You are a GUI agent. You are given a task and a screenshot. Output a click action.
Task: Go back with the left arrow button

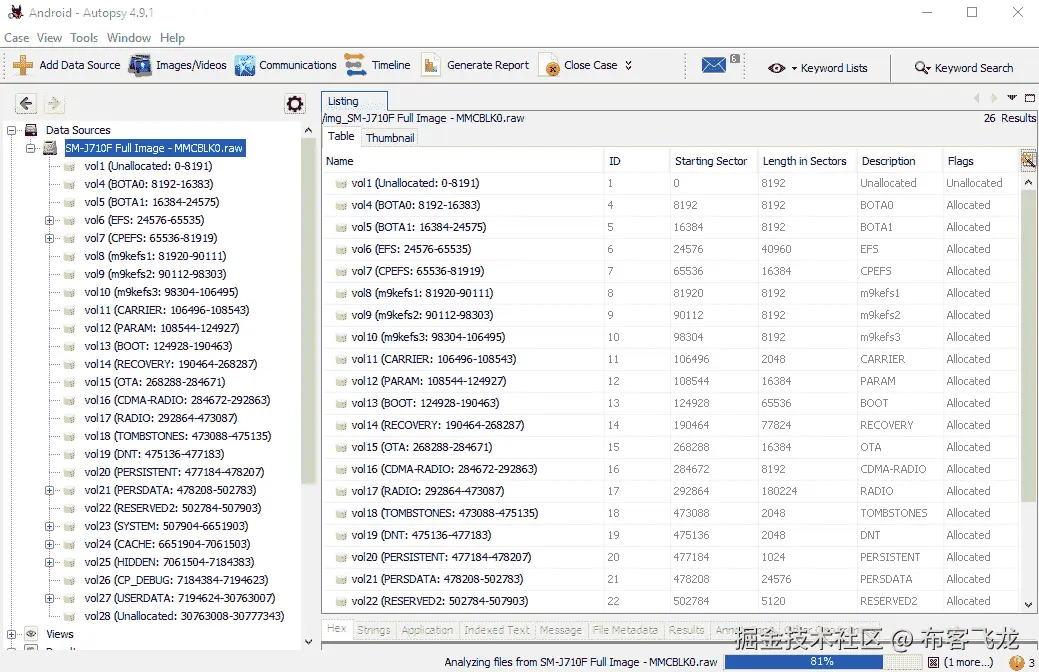click(x=26, y=103)
